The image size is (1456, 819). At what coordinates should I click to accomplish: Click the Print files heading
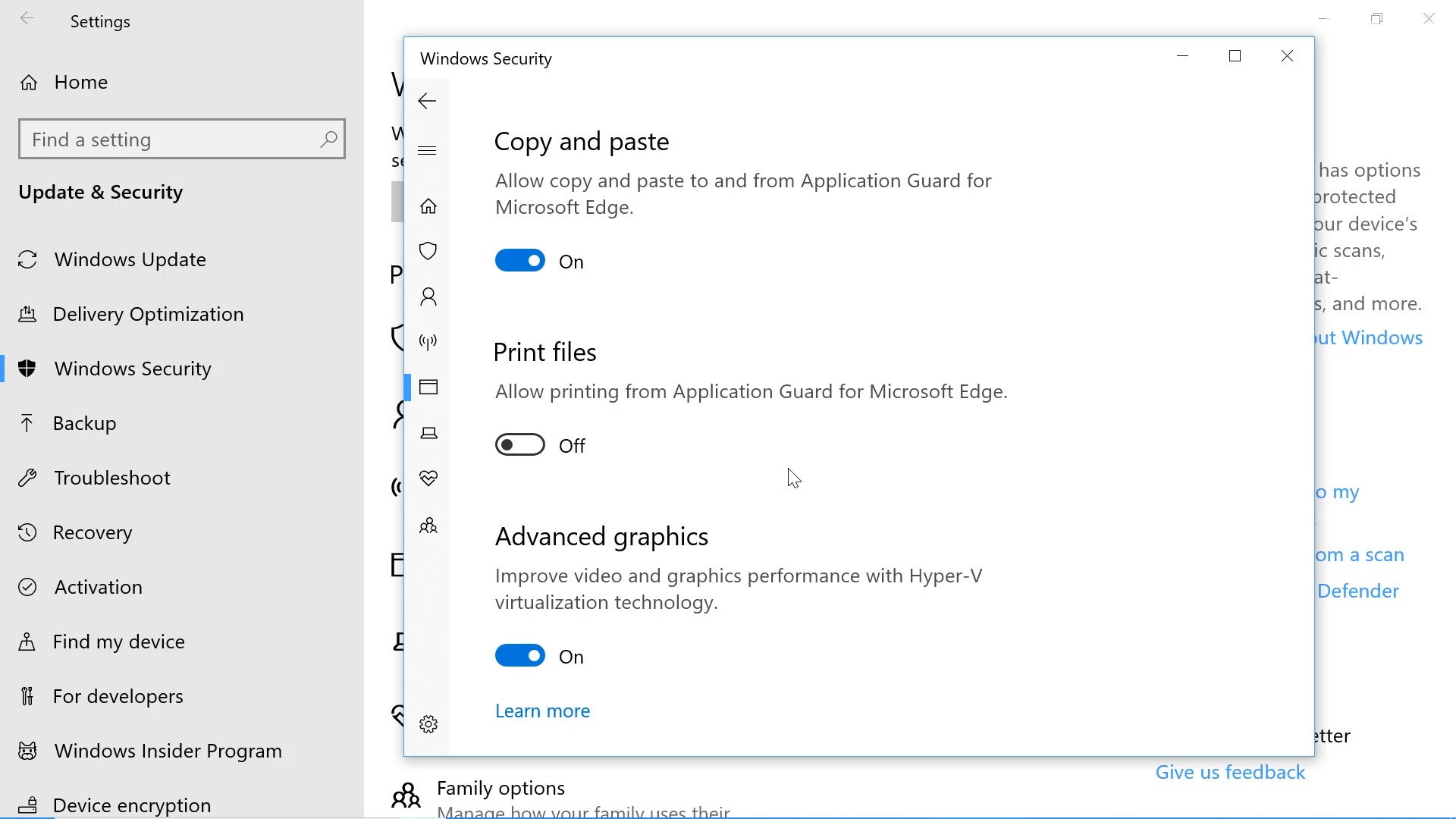[x=544, y=353]
